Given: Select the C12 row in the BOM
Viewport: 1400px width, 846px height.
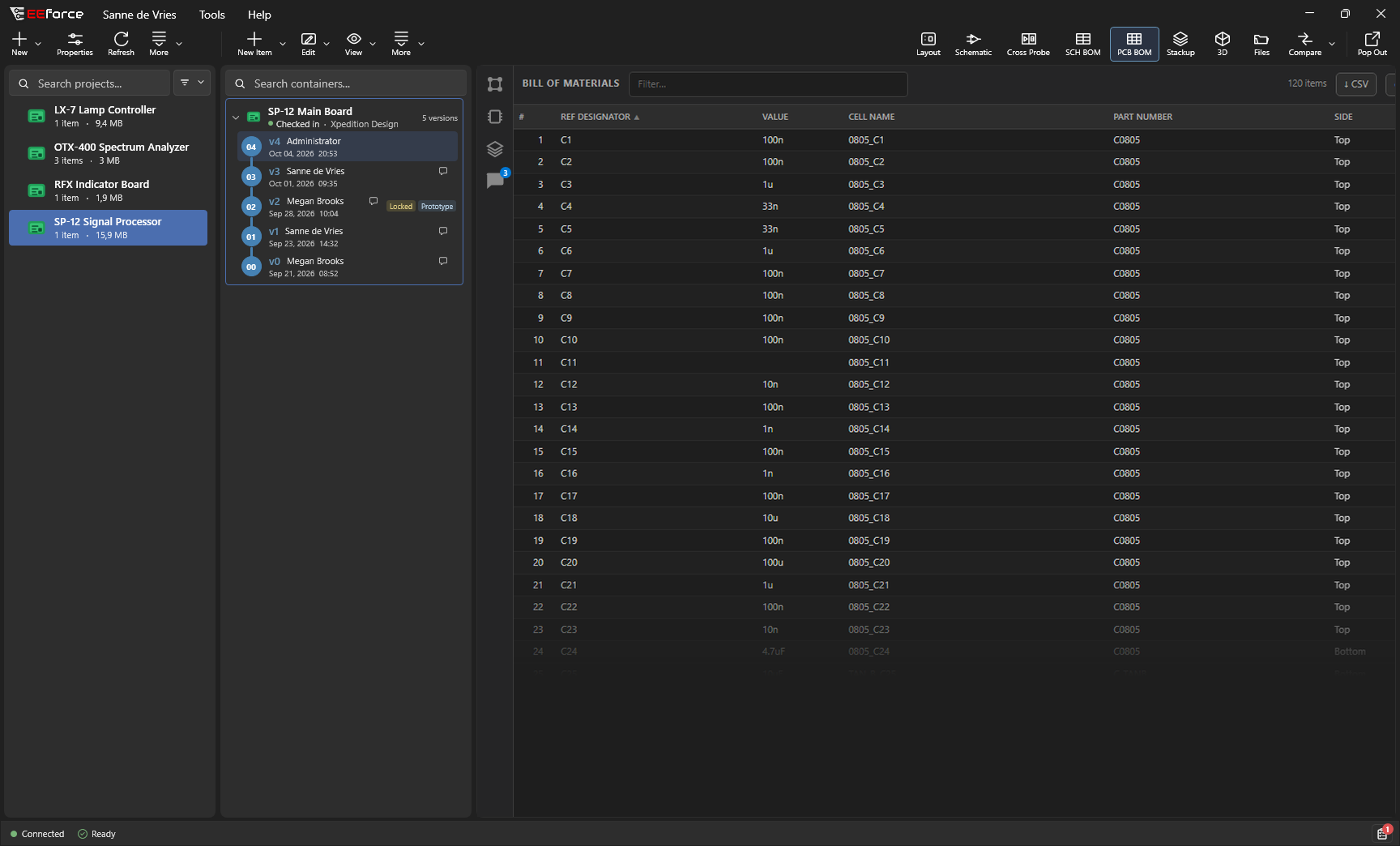Looking at the screenshot, I should pyautogui.click(x=956, y=384).
